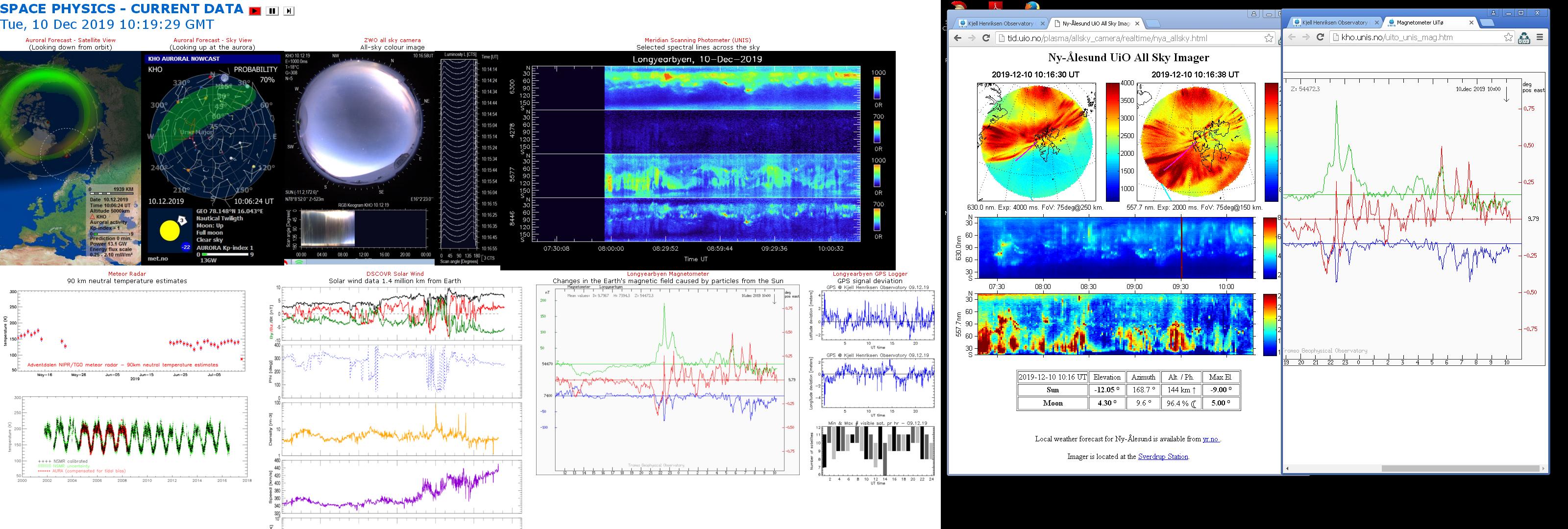Follow the Sverdrup Station link
Viewport: 1568px width, 529px height.
pyautogui.click(x=1163, y=457)
